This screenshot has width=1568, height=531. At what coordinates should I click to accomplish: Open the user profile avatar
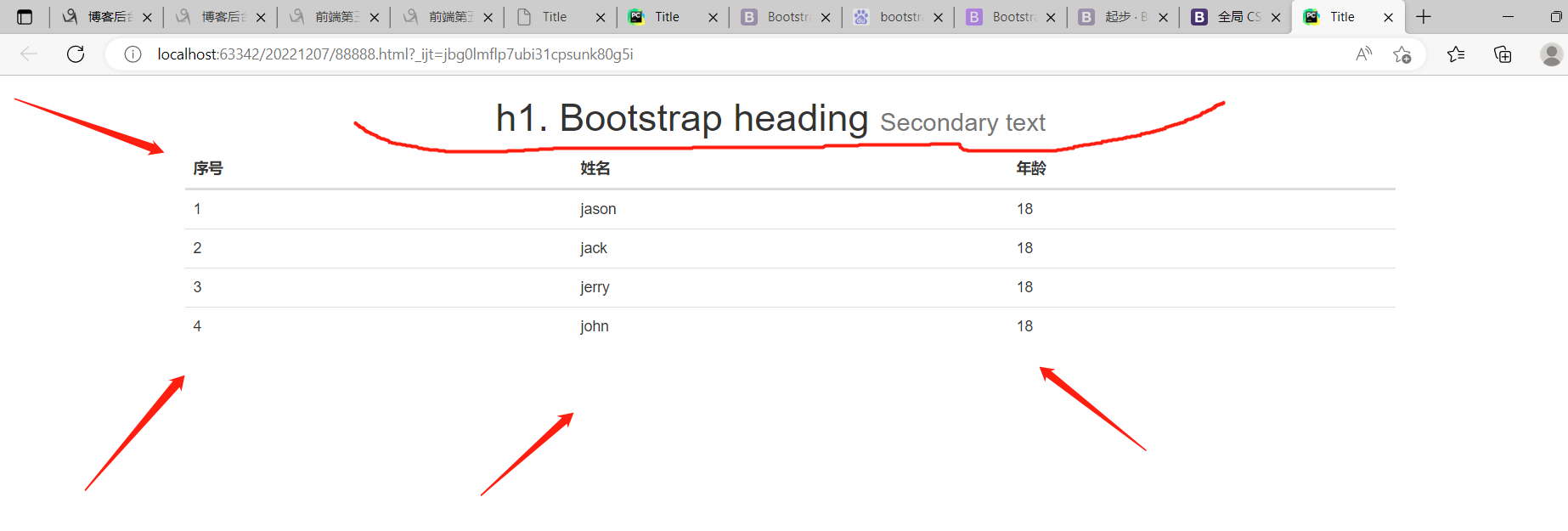1552,54
